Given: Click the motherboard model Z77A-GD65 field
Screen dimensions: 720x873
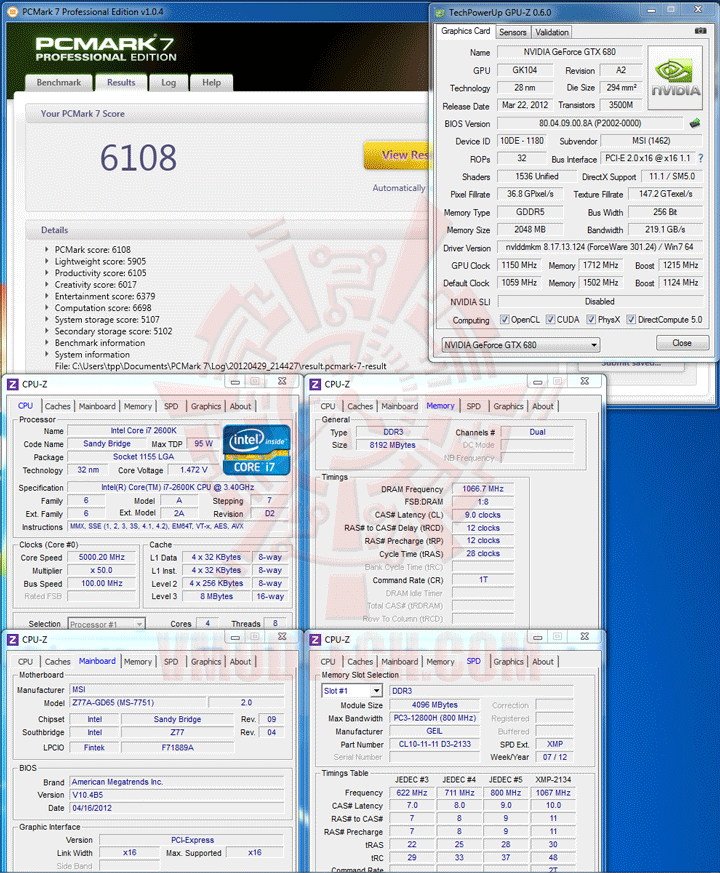Looking at the screenshot, I should point(138,703).
